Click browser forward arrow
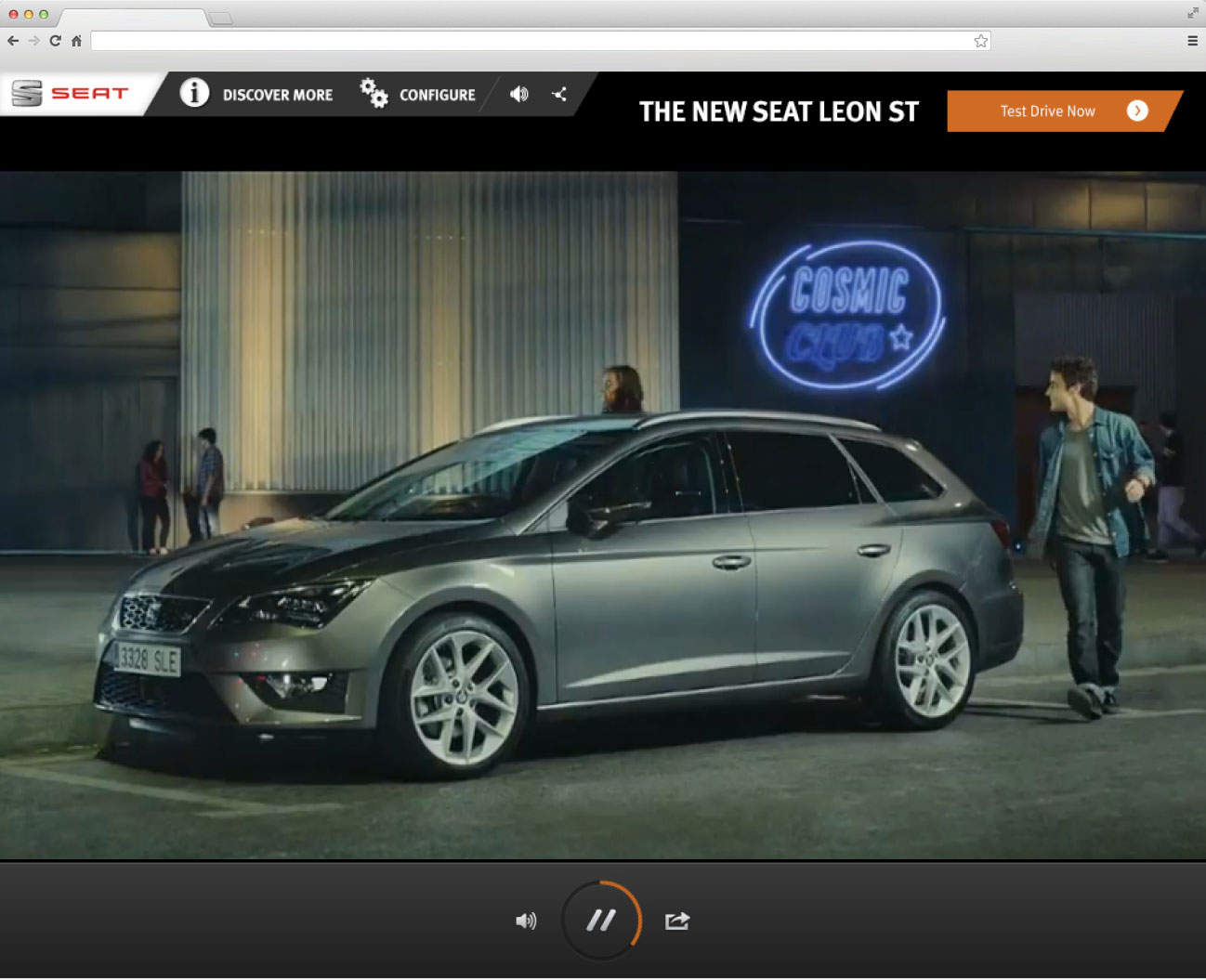Image resolution: width=1206 pixels, height=980 pixels. pos(34,41)
